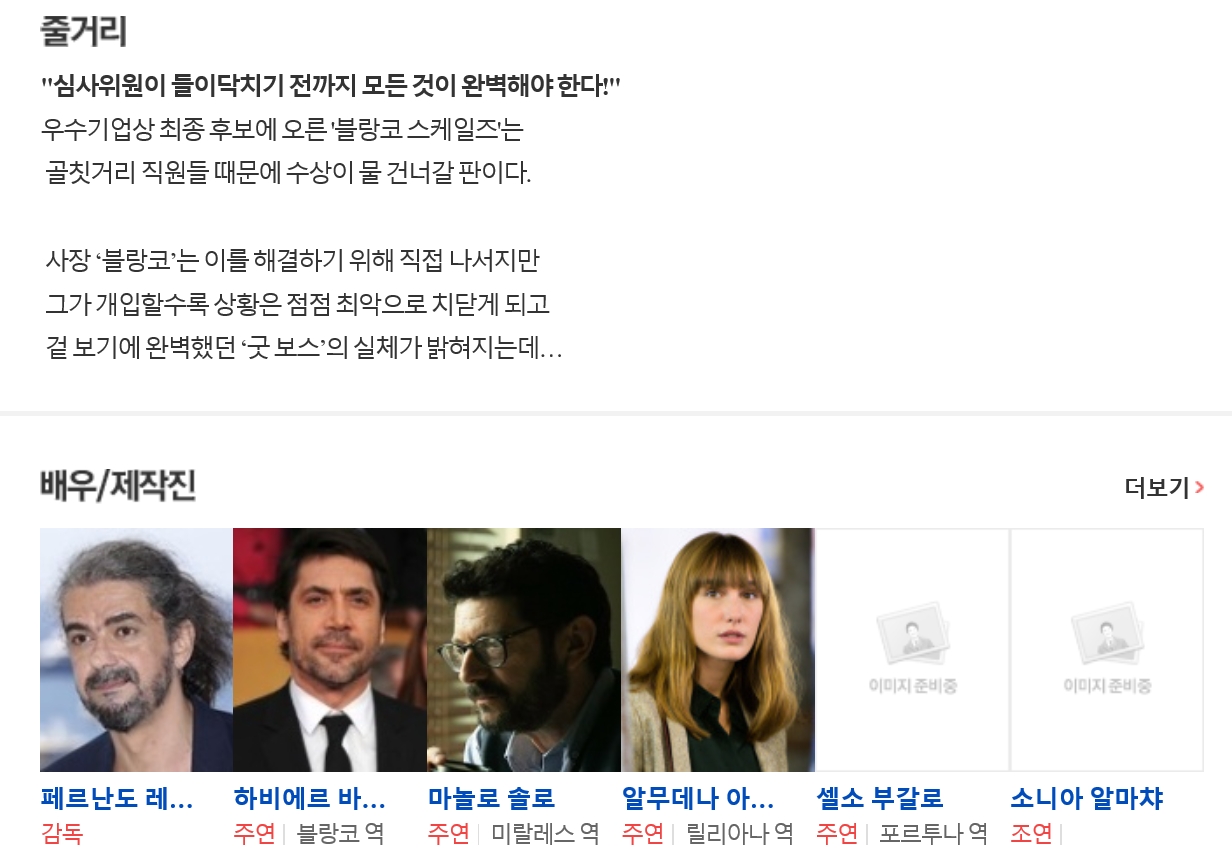Viewport: 1232px width, 858px height.
Task: Click the 배우/제작진 section heading
Action: pyautogui.click(x=118, y=486)
